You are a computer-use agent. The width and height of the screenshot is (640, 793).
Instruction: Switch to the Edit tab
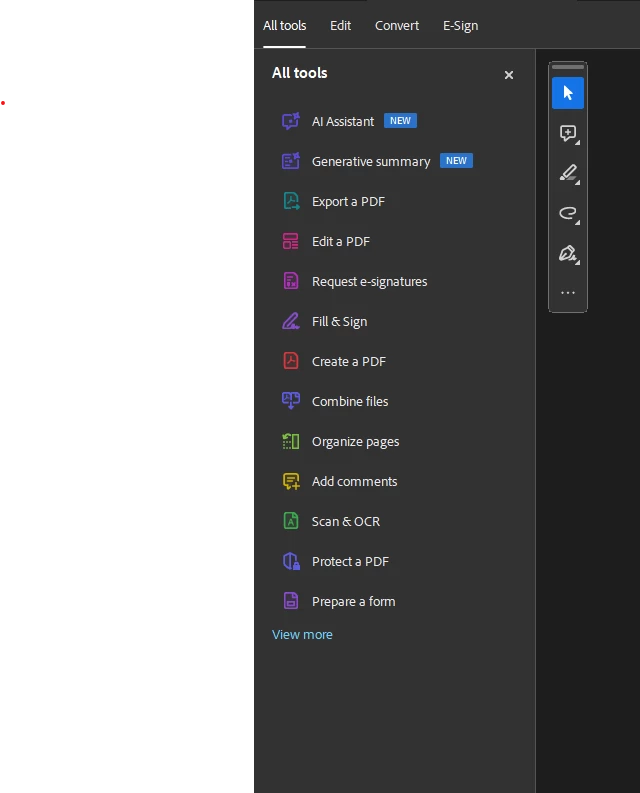click(340, 26)
